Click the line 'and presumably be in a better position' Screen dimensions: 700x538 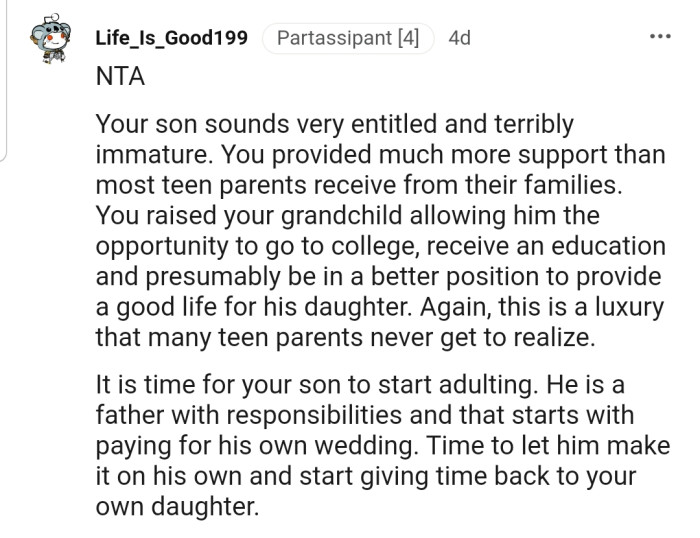(378, 276)
